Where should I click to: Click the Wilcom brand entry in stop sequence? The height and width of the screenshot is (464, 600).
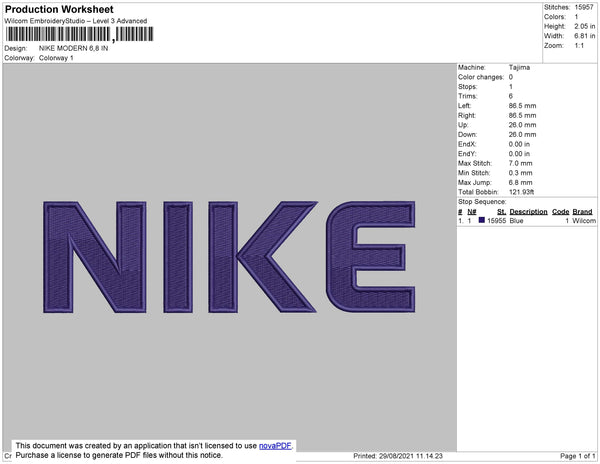(x=585, y=221)
